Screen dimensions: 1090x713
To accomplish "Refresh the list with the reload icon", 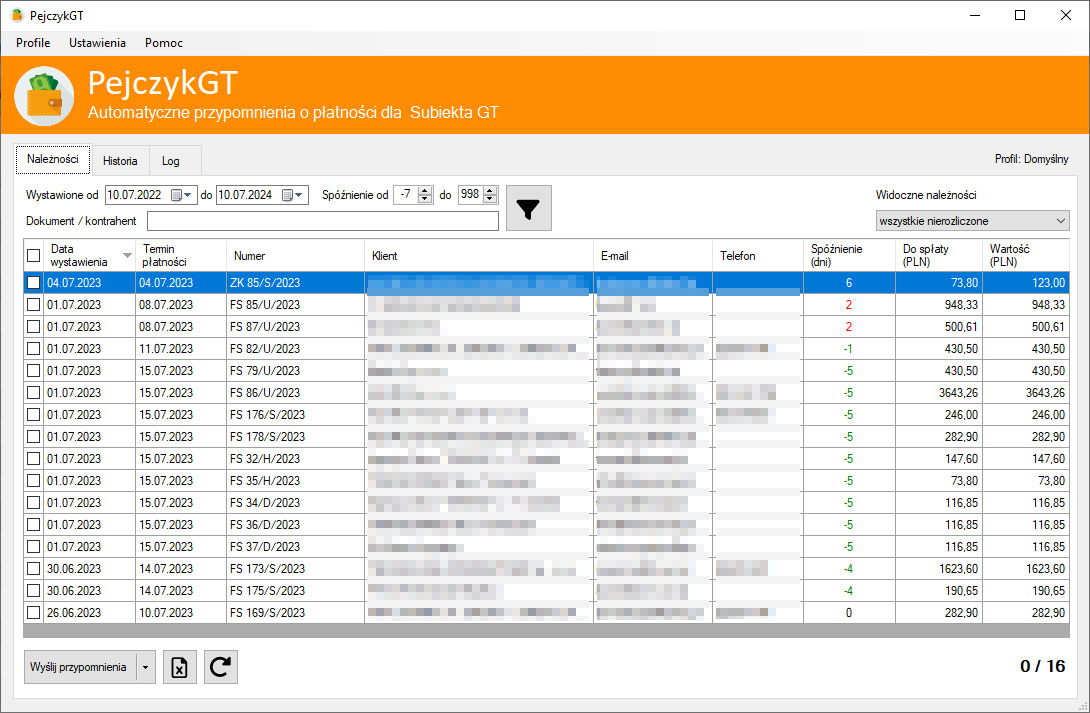I will point(221,667).
